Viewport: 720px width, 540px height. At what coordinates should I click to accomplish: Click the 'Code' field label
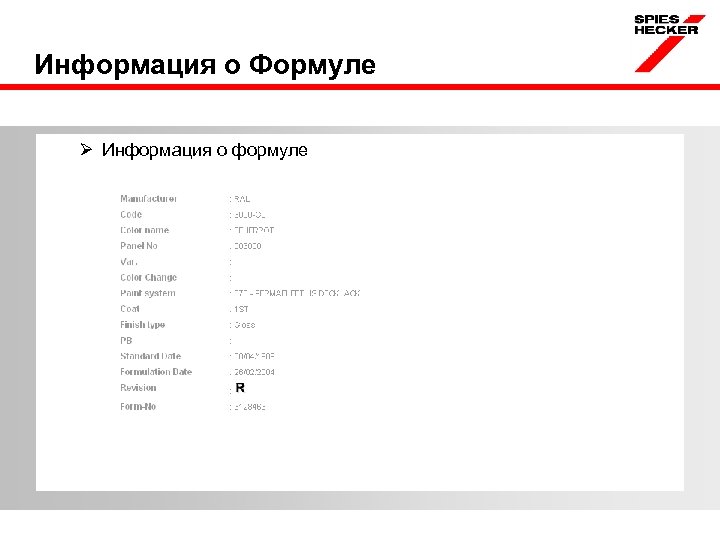tap(131, 214)
